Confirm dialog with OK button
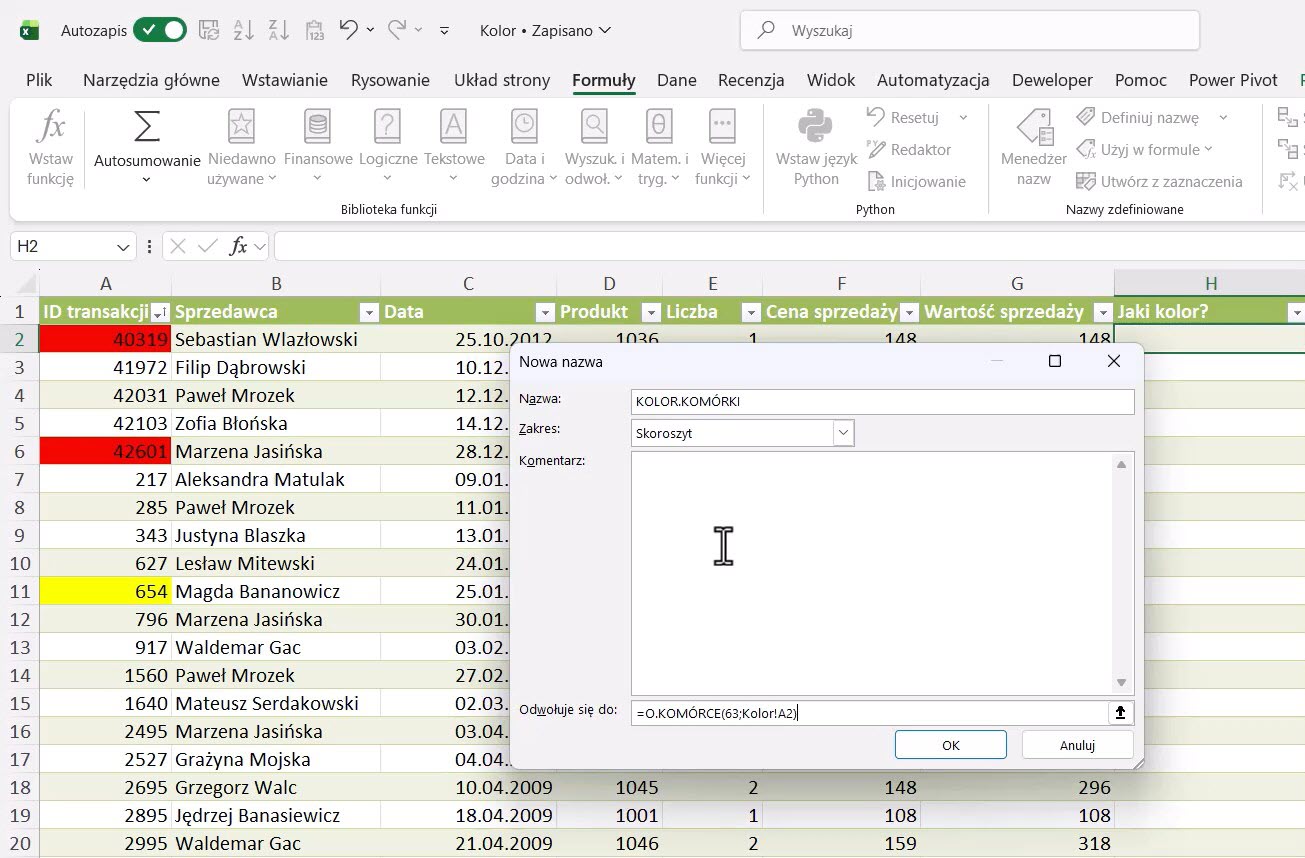Screen dimensions: 1305x858 coord(951,745)
